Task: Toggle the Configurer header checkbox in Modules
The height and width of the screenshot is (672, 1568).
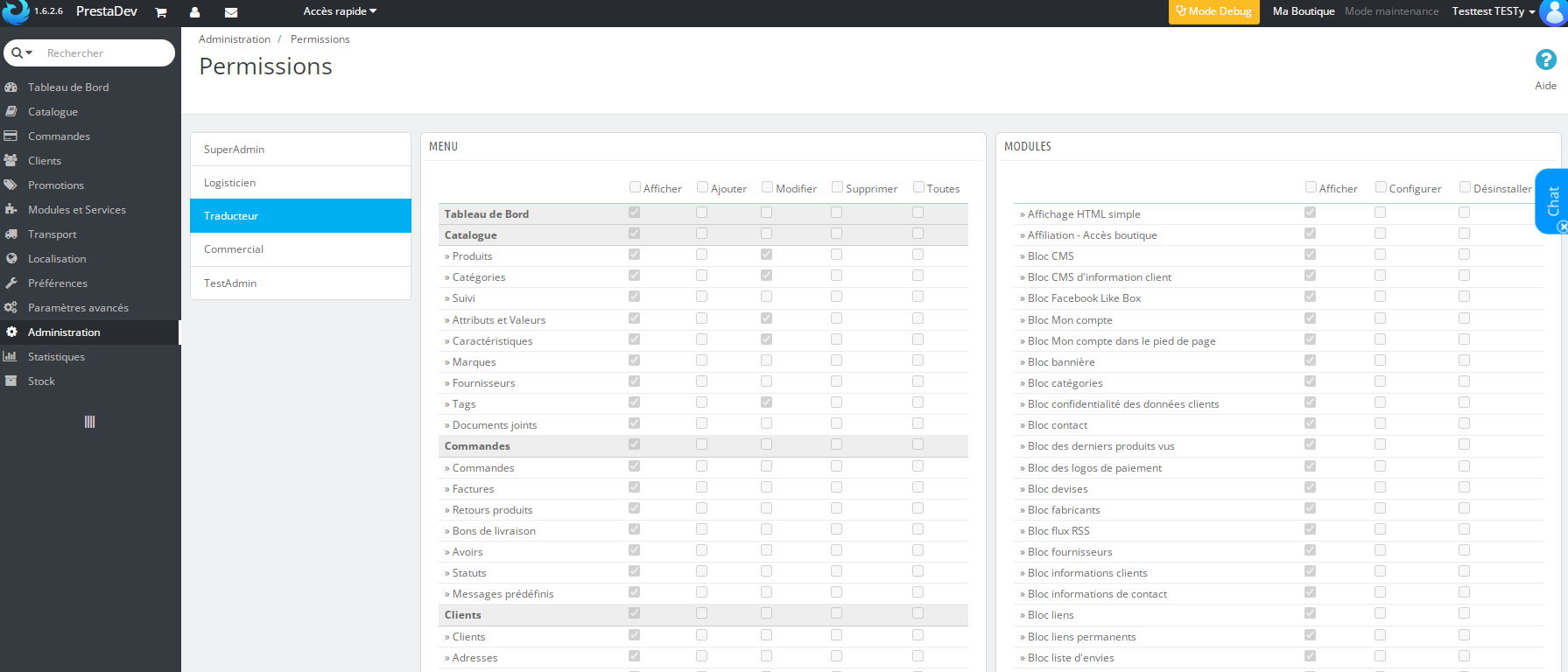Action: pos(1381,187)
